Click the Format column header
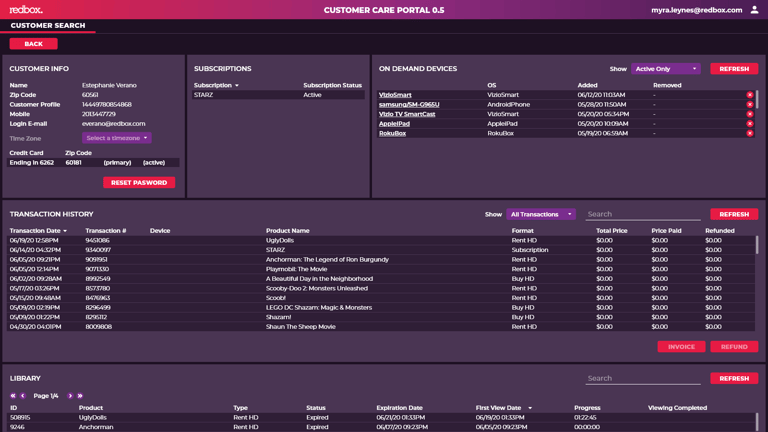Image resolution: width=768 pixels, height=432 pixels. click(523, 231)
